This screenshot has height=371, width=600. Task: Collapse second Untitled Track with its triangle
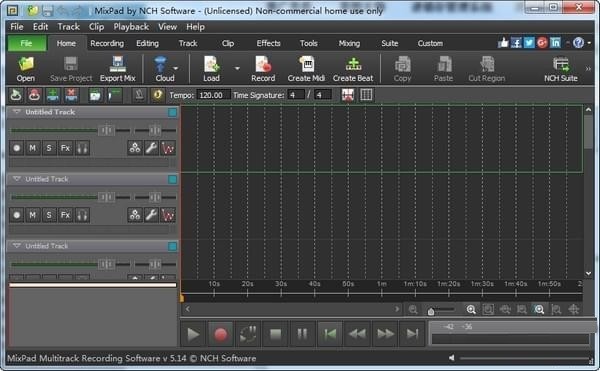pyautogui.click(x=16, y=179)
